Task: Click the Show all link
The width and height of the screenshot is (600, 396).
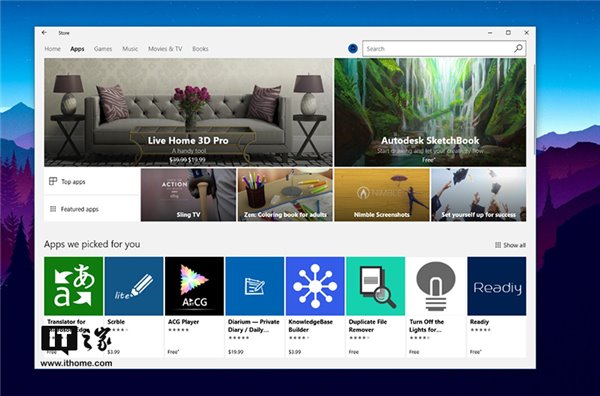Action: [510, 245]
